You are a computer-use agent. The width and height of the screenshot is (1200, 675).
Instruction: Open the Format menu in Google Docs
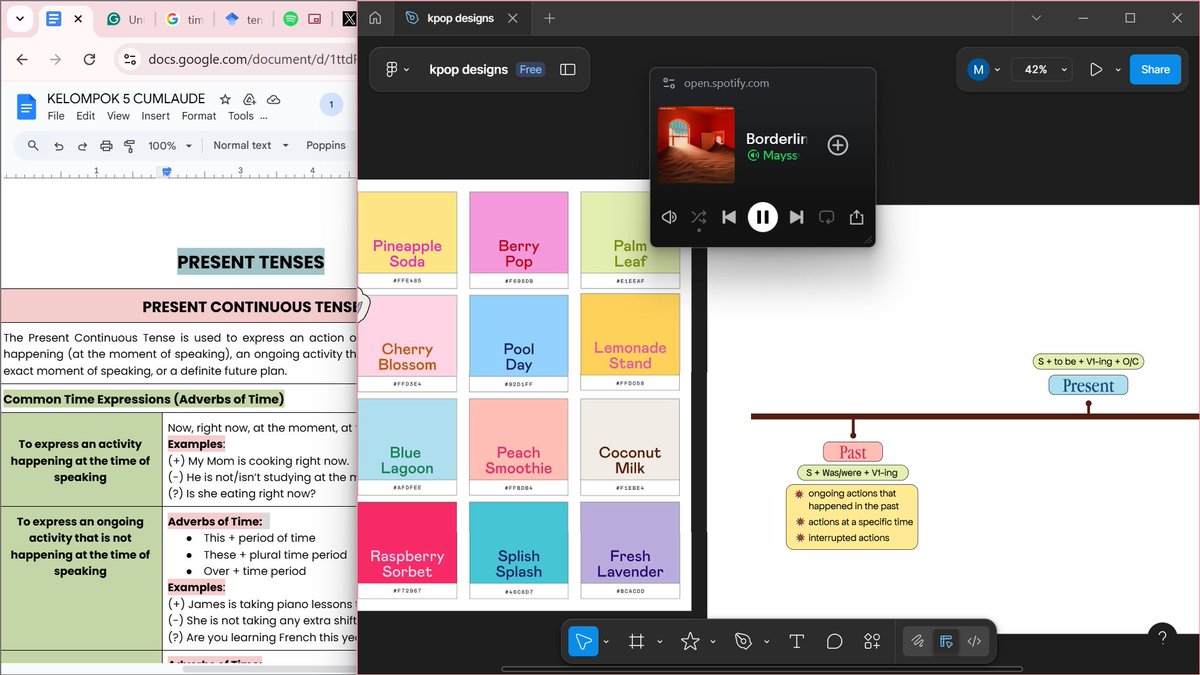(x=199, y=116)
